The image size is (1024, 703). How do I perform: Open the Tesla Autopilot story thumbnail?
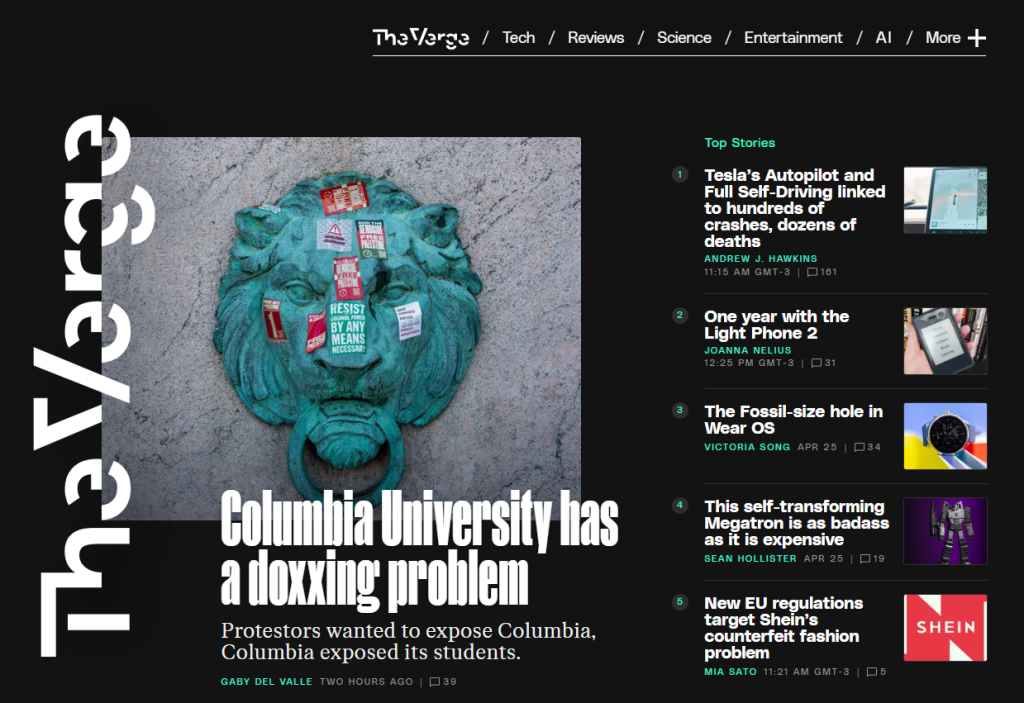coord(945,200)
